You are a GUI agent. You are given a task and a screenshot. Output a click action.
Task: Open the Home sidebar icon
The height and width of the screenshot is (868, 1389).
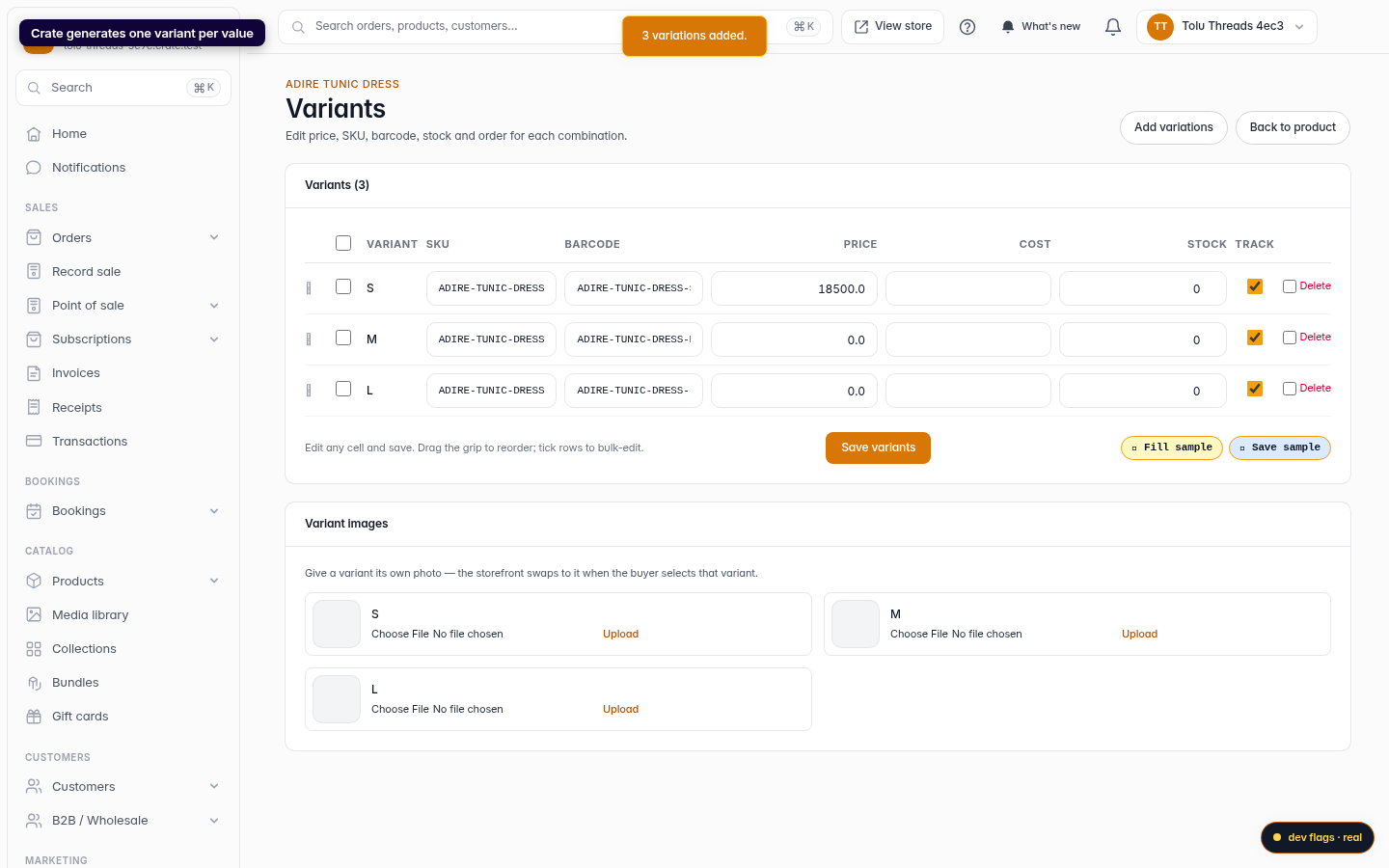pos(34,134)
